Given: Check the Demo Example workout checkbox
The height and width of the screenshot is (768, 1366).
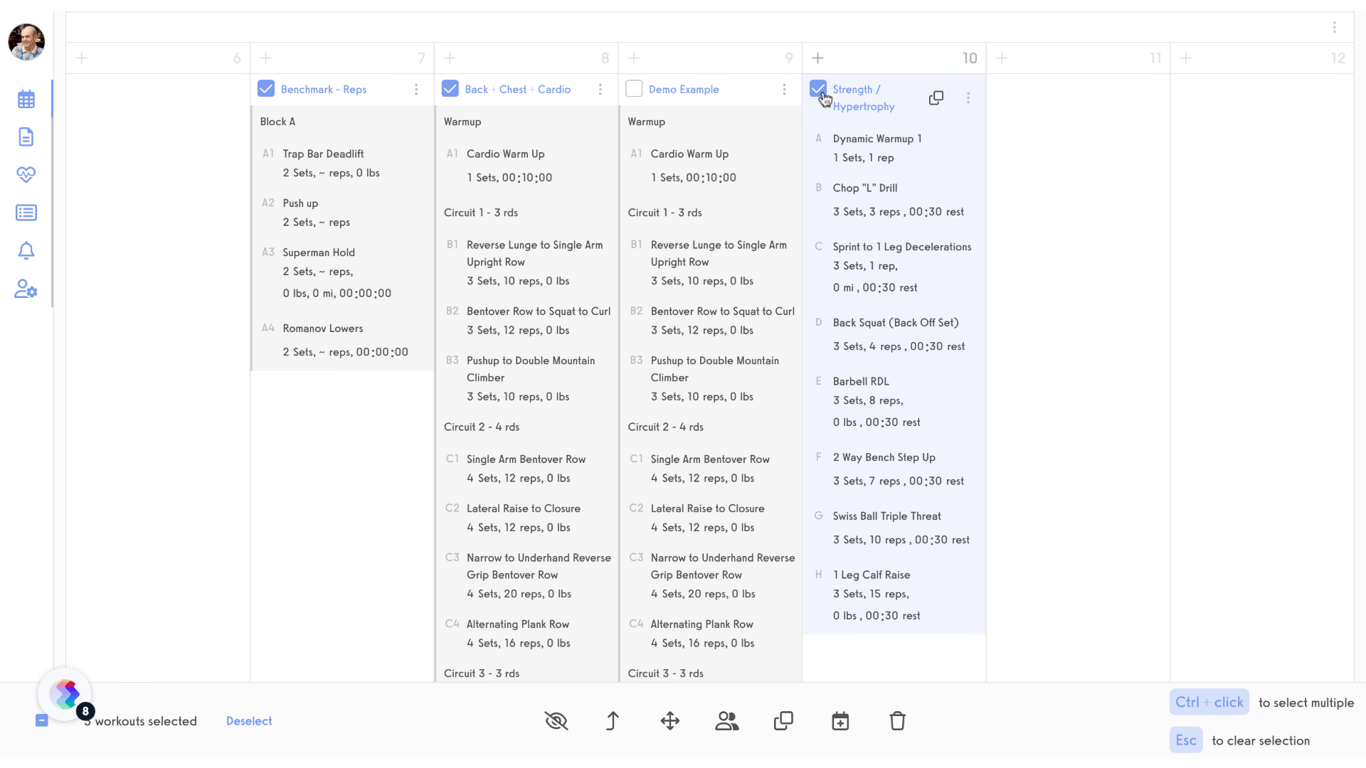Looking at the screenshot, I should pos(634,89).
